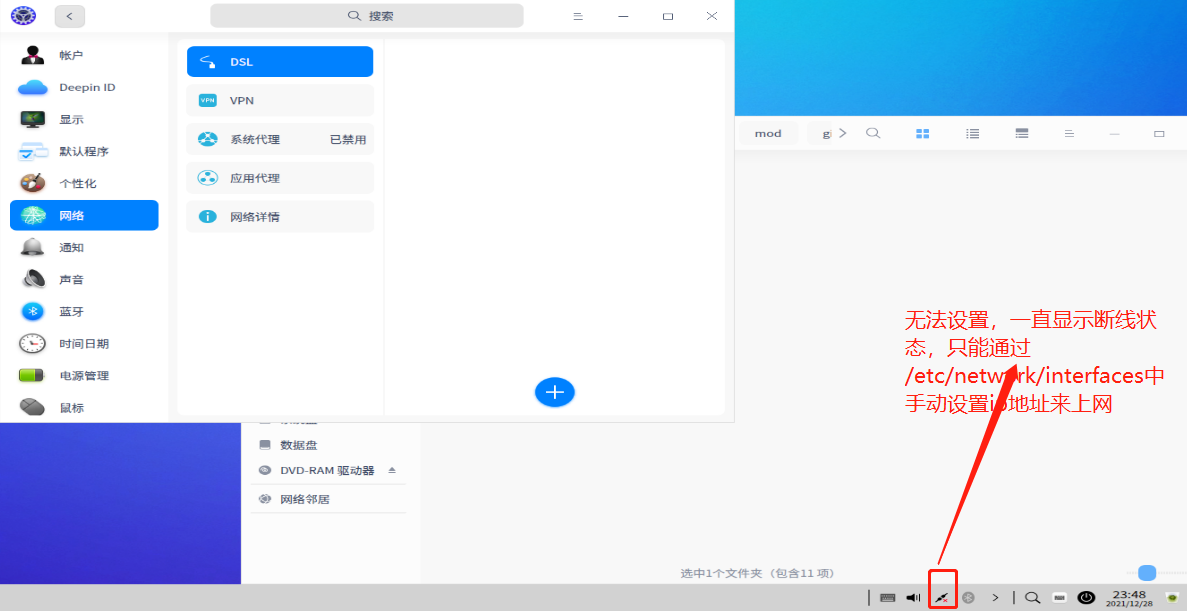Screen dimensions: 1187x611
Task: Open the VPN network section
Action: pos(280,100)
